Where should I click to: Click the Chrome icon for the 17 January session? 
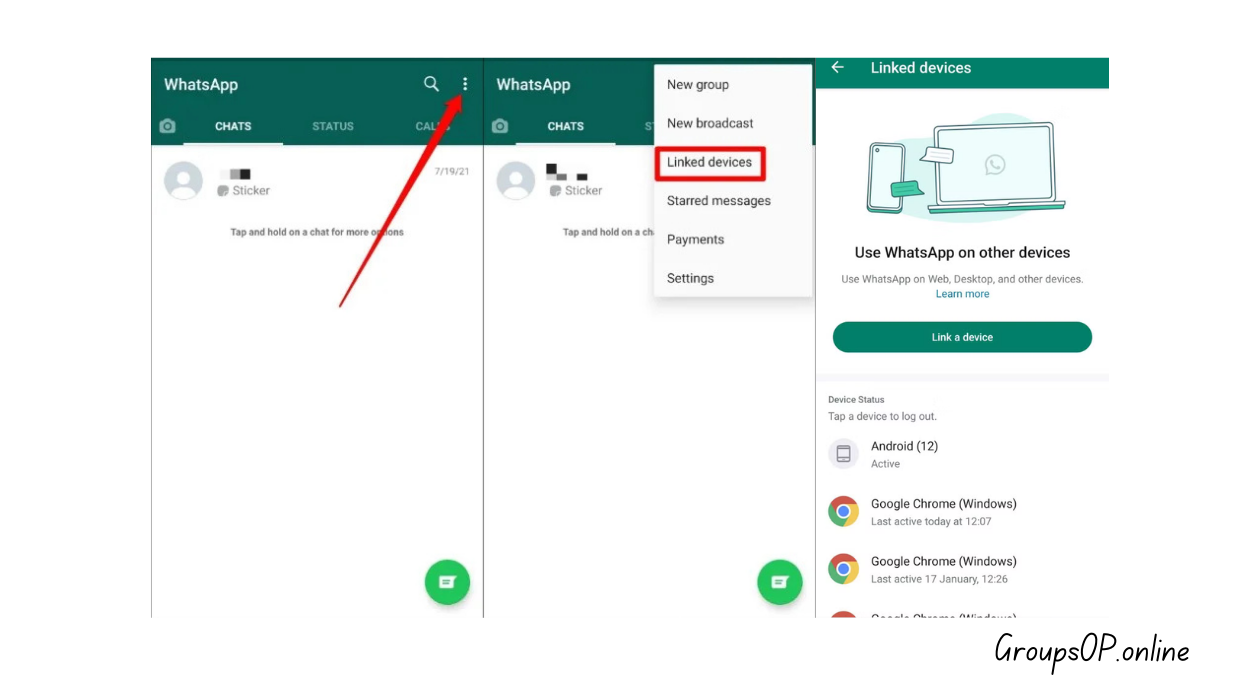[x=843, y=569]
